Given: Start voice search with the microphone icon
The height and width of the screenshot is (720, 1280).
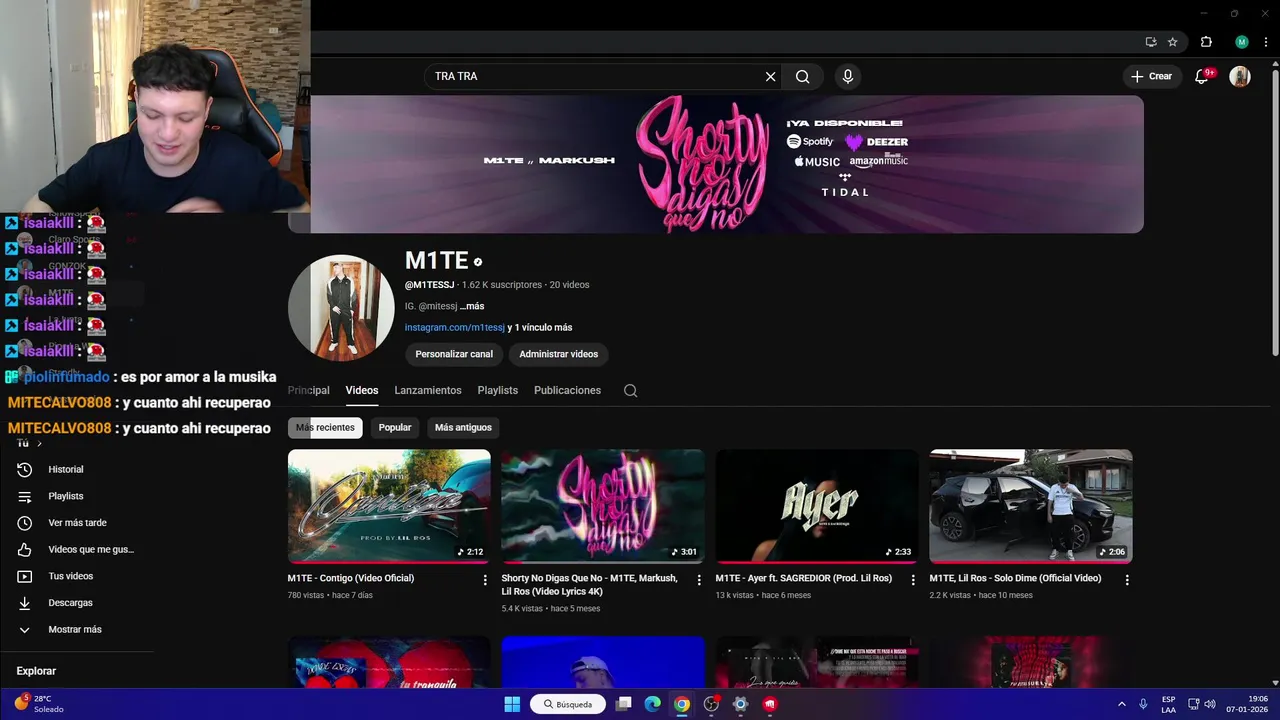Looking at the screenshot, I should click(x=848, y=76).
